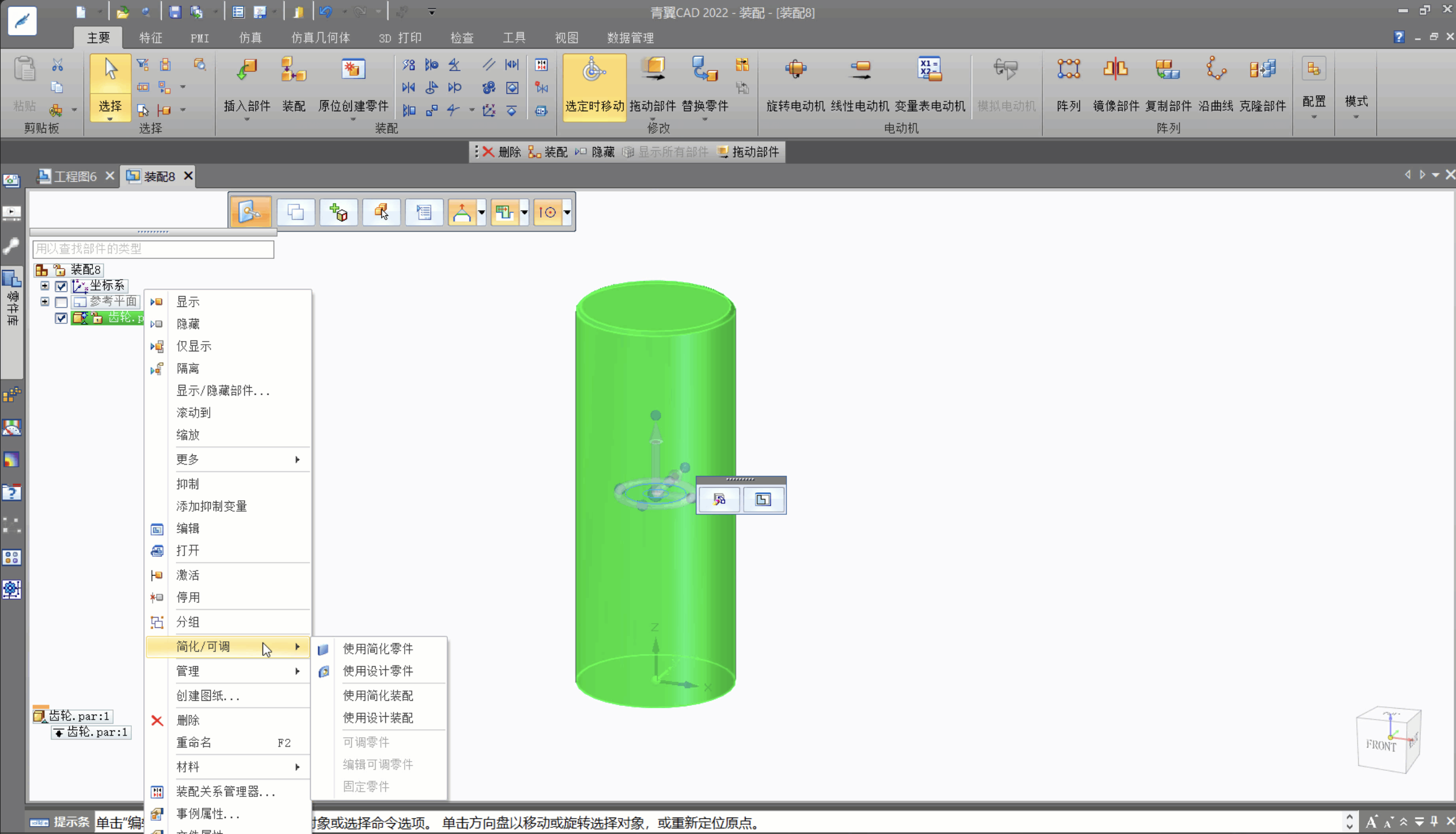Viewport: 1456px width, 834px height.
Task: Activate the 选定时移动 tool
Action: (x=594, y=87)
